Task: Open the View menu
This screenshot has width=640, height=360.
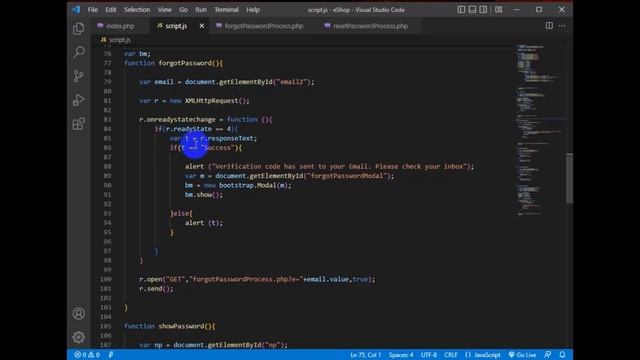Action: (x=164, y=9)
